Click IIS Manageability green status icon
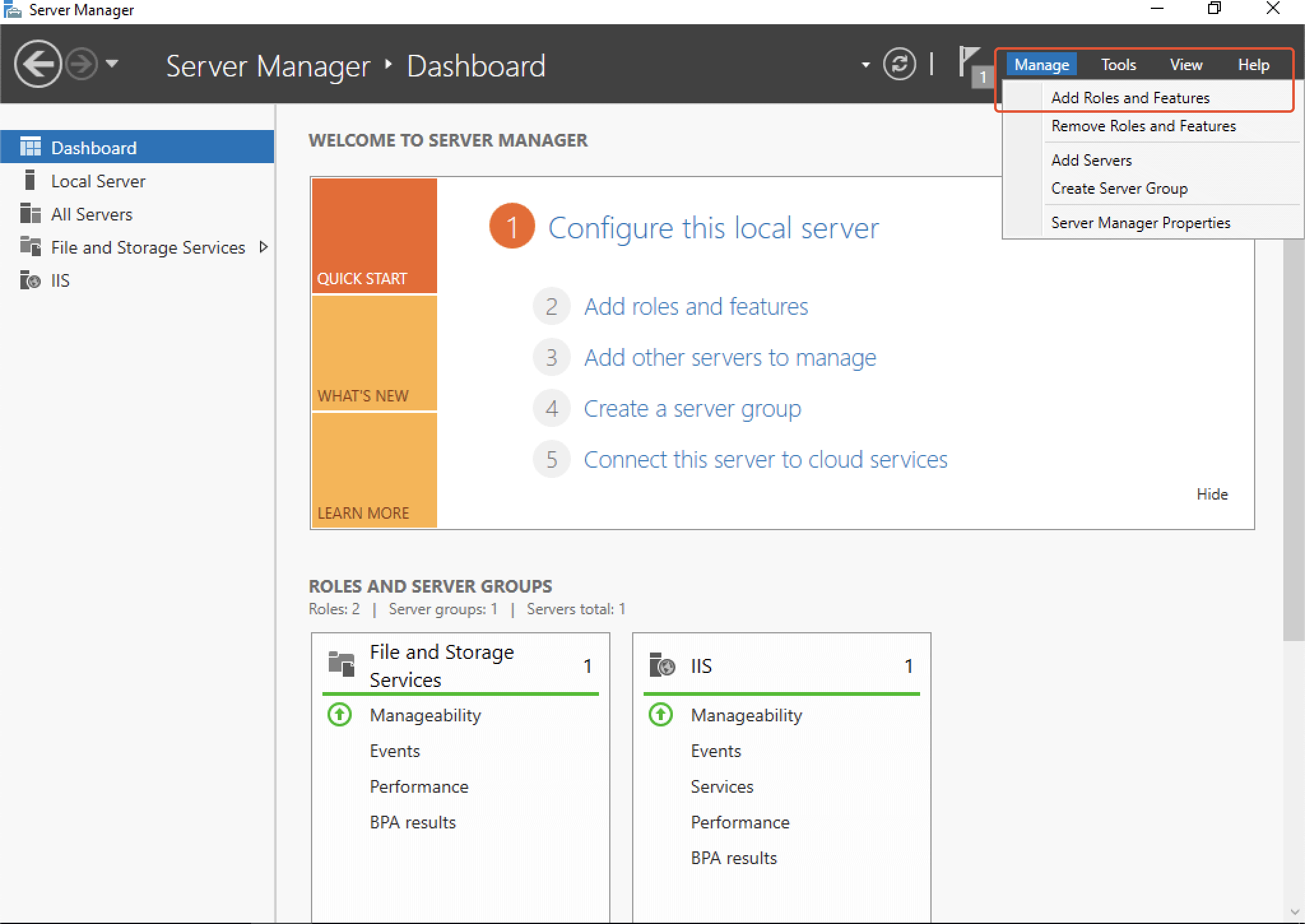 click(x=661, y=714)
